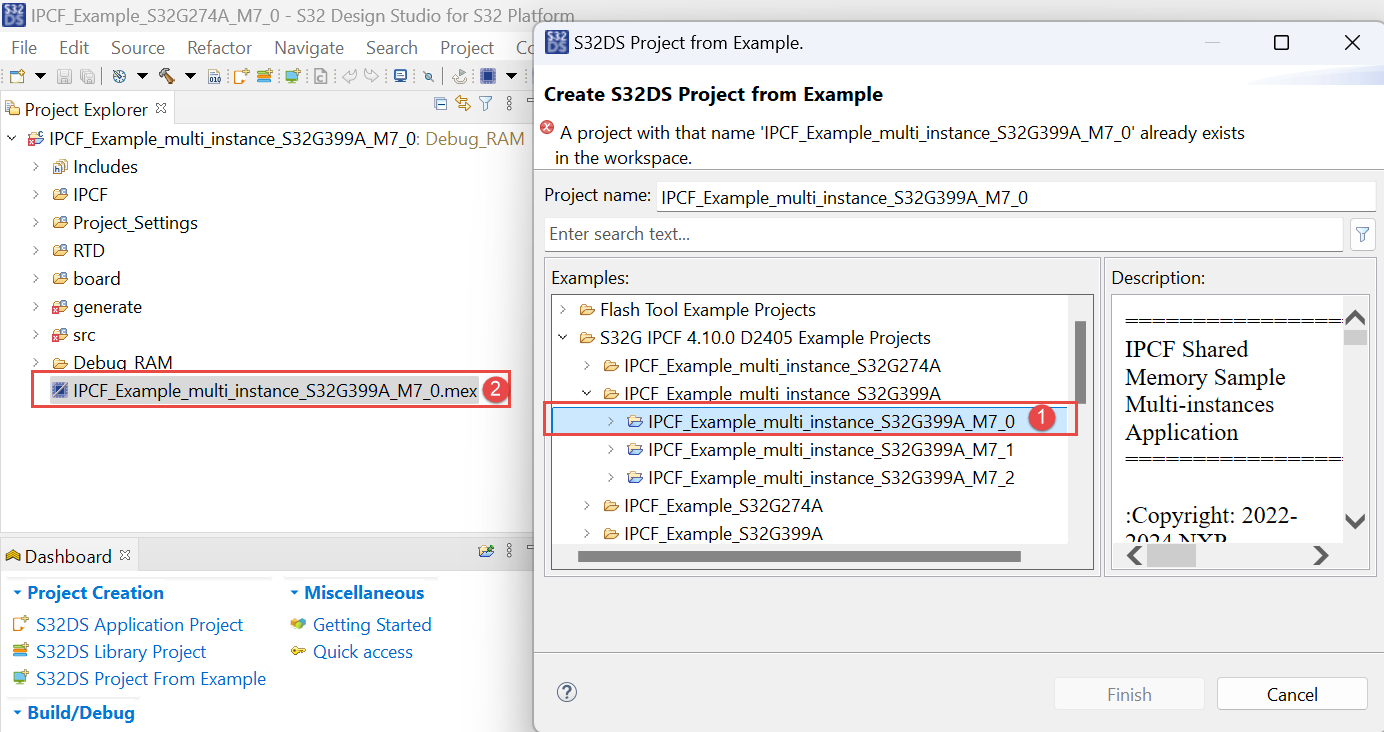Collapse all in Project Explorer
Viewport: 1384px width, 732px height.
(x=440, y=103)
